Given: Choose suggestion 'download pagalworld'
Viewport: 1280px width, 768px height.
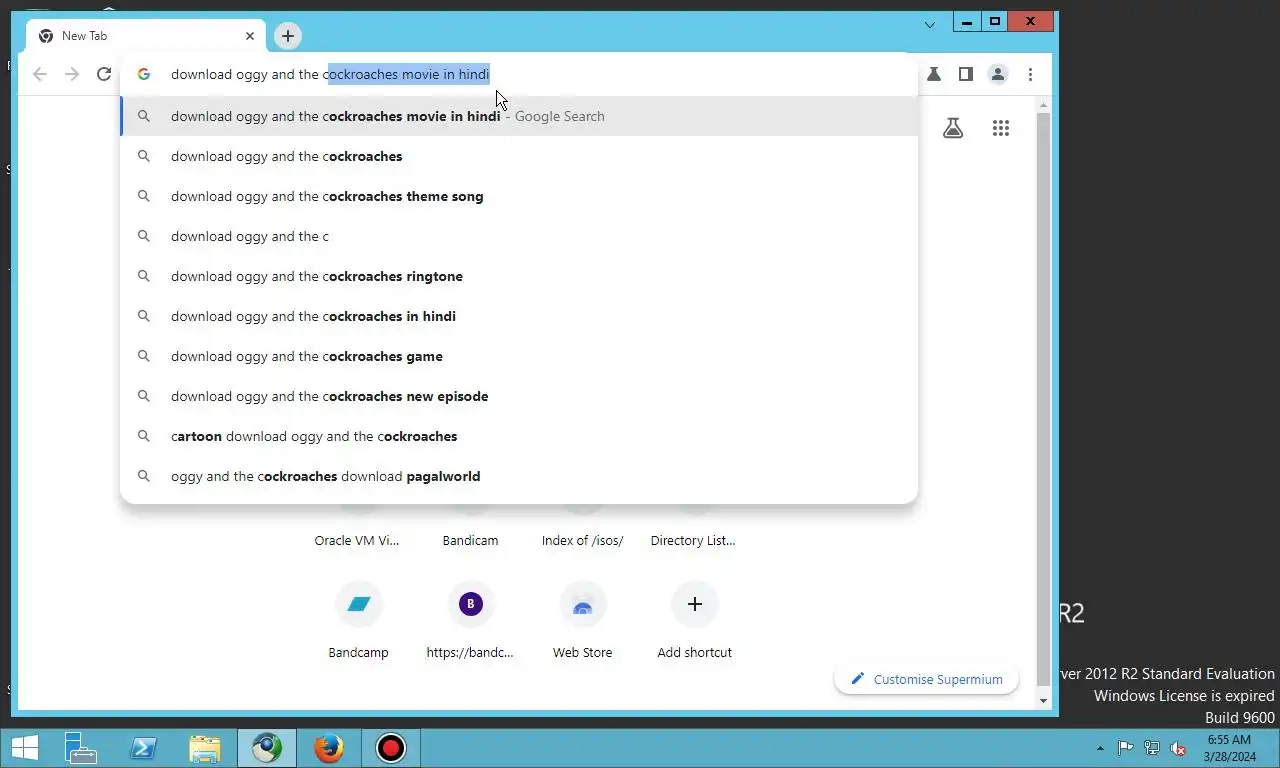Looking at the screenshot, I should [519, 476].
